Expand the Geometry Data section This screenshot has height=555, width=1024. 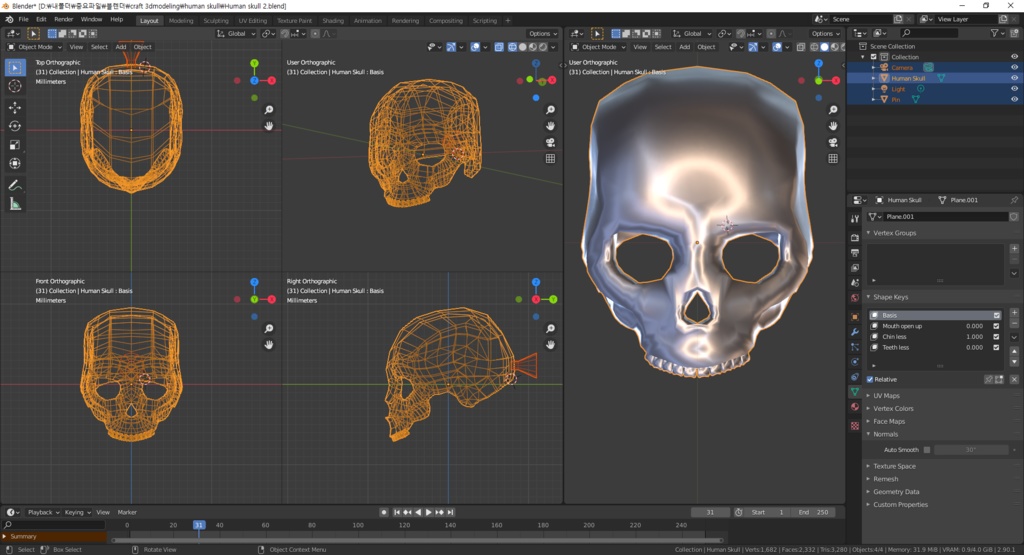tap(895, 492)
